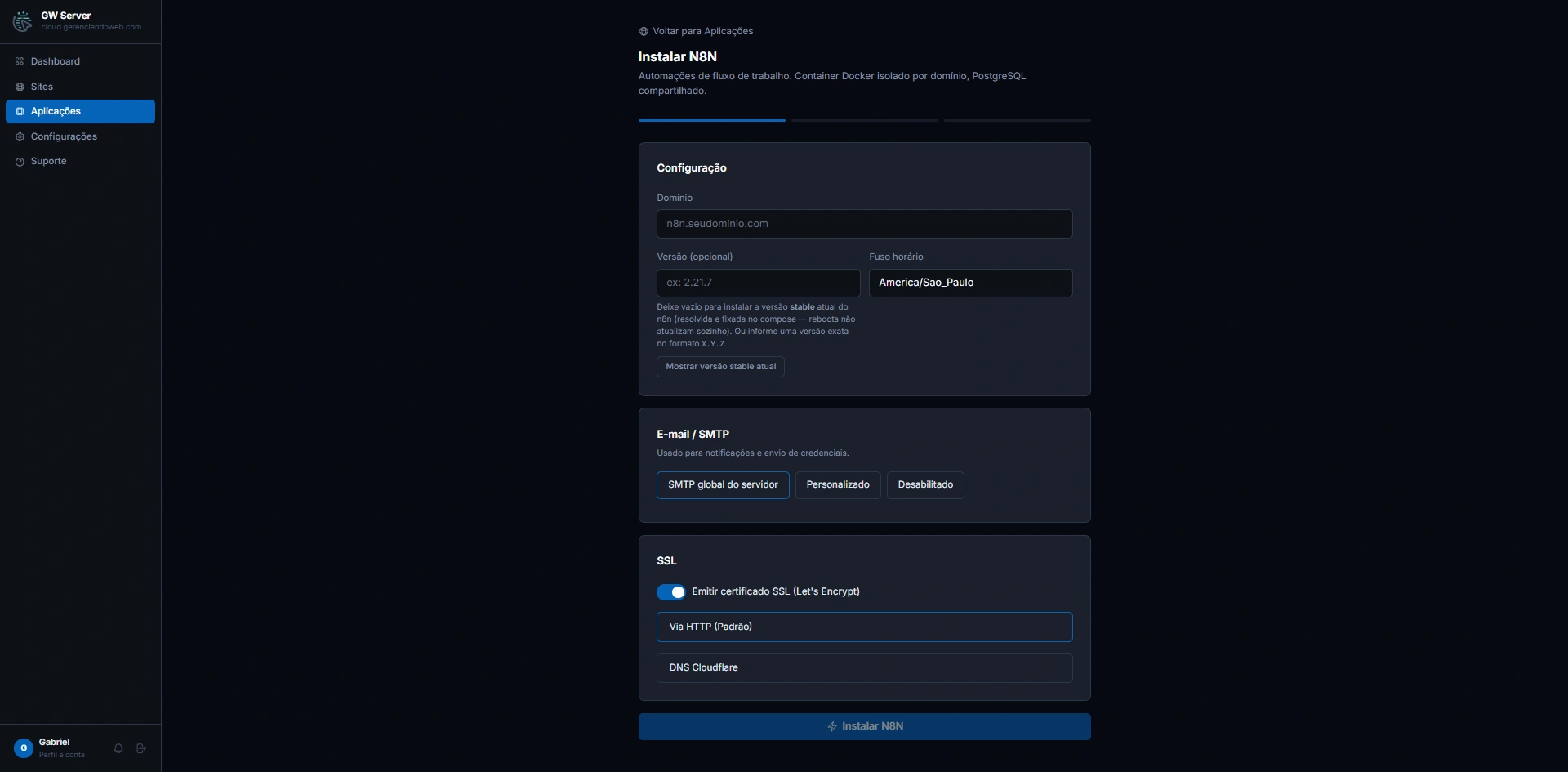
Task: Click the Versão (opcional) input field
Action: [758, 283]
